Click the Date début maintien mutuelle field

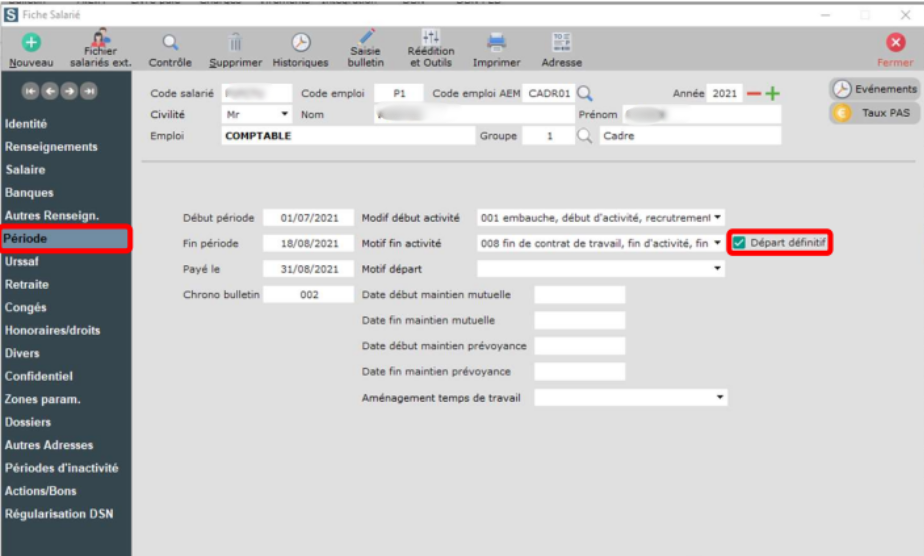point(579,295)
